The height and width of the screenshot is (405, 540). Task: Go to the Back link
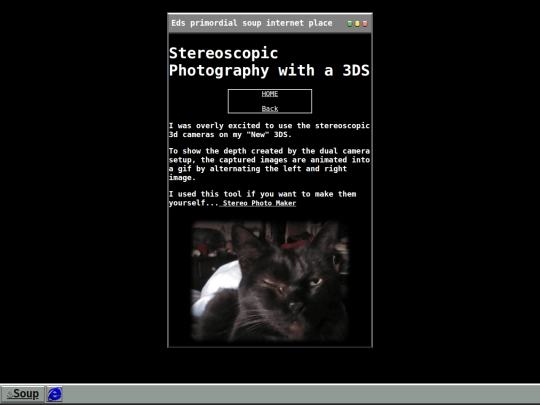pos(270,109)
